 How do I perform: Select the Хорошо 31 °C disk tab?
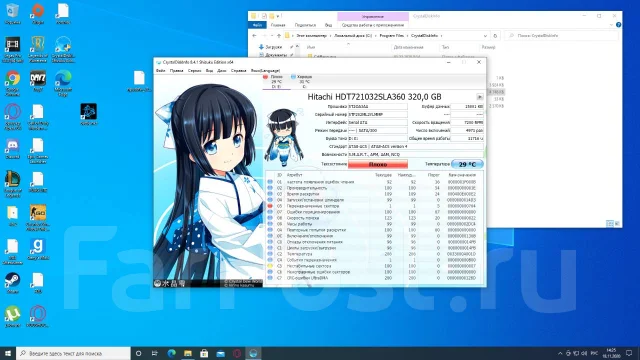(303, 82)
